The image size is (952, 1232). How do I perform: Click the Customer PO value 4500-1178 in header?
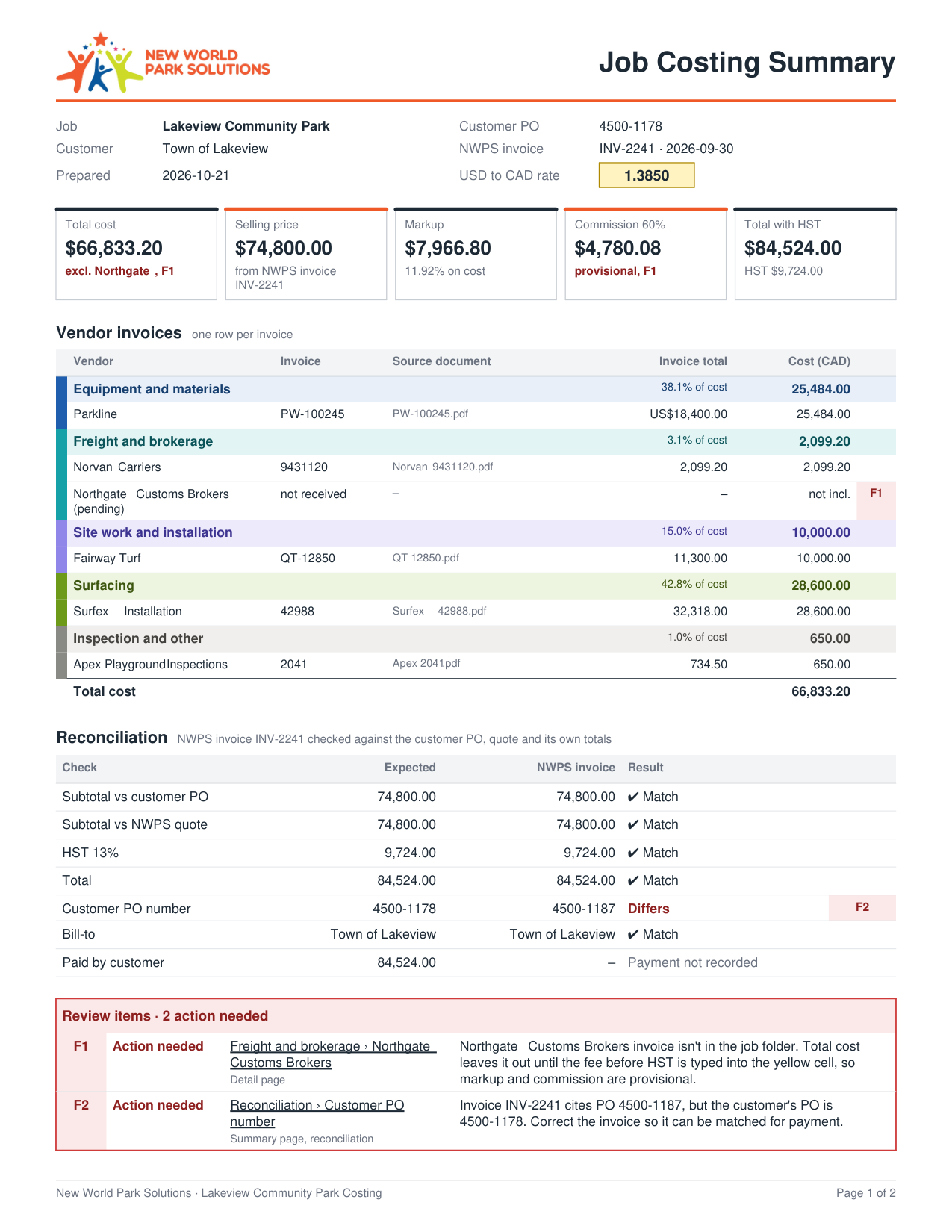pos(631,126)
